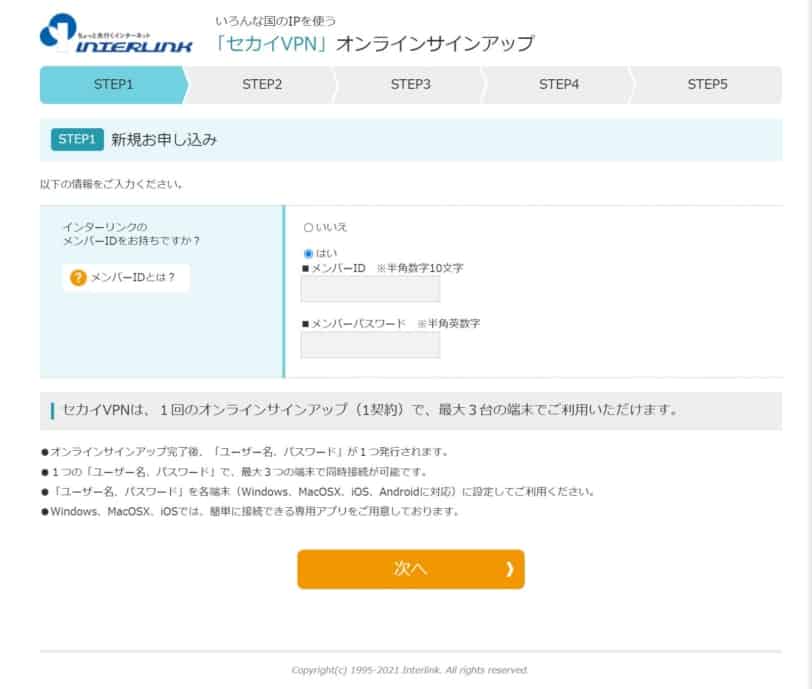Click the bullet mentioning Androidに対応
The height and width of the screenshot is (689, 812).
[318, 491]
